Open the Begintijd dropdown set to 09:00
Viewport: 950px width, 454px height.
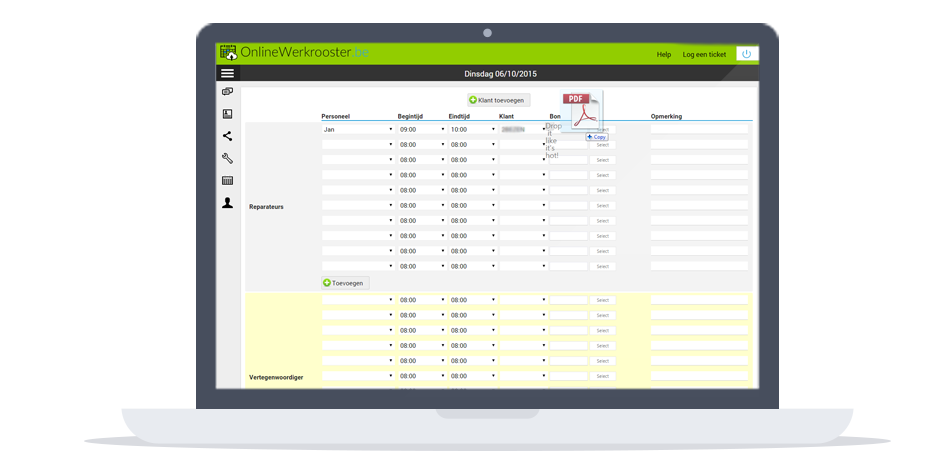(421, 129)
